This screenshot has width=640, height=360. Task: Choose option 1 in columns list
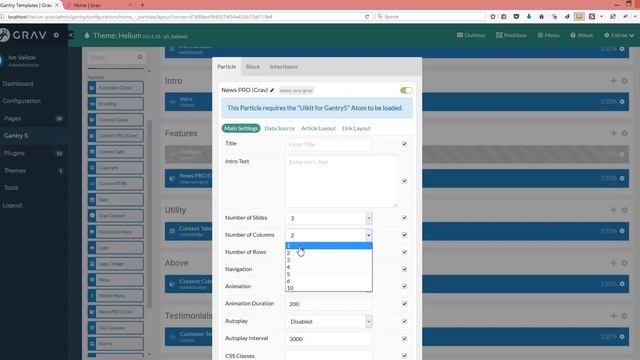(x=329, y=246)
